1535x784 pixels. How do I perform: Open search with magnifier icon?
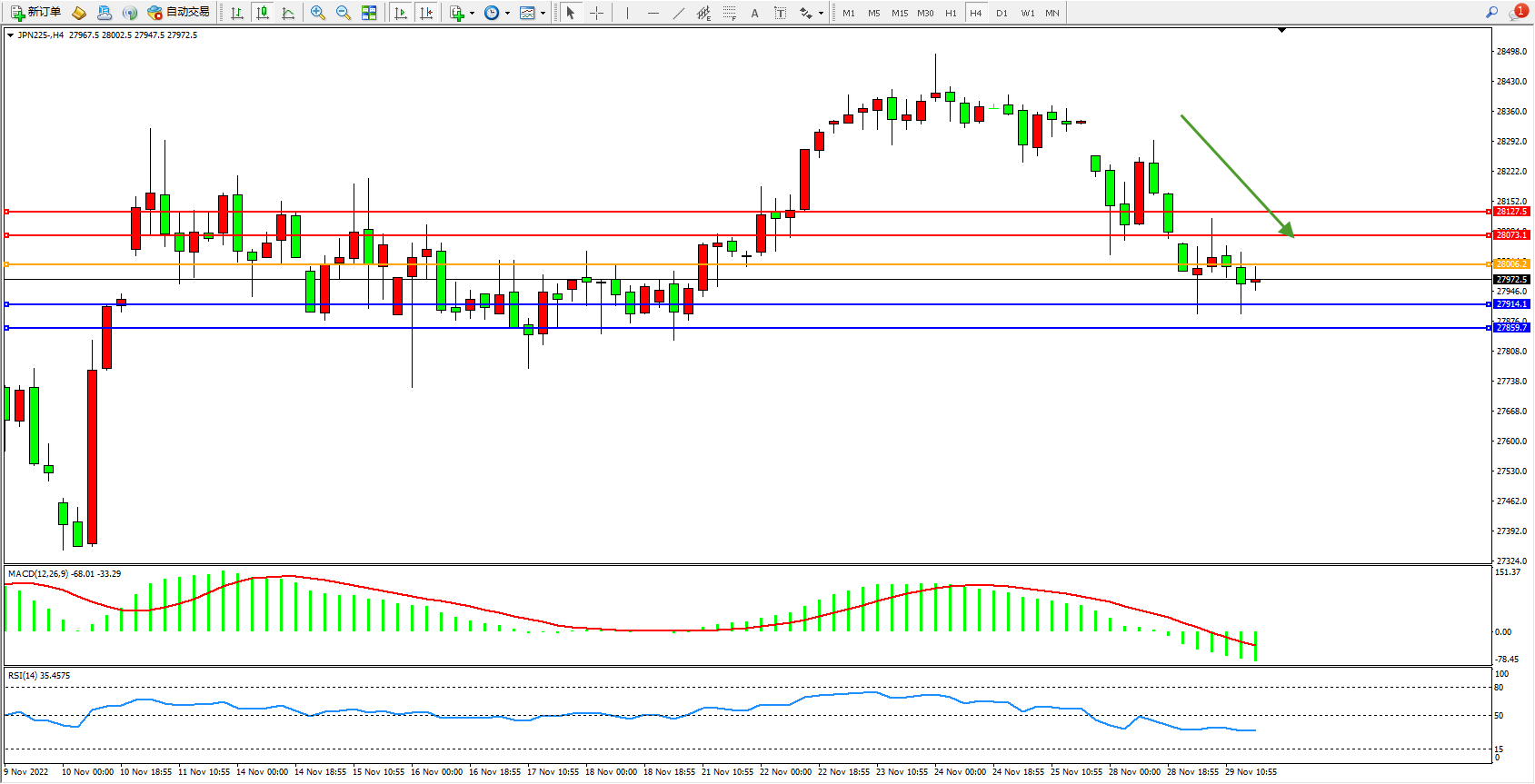click(x=1491, y=13)
